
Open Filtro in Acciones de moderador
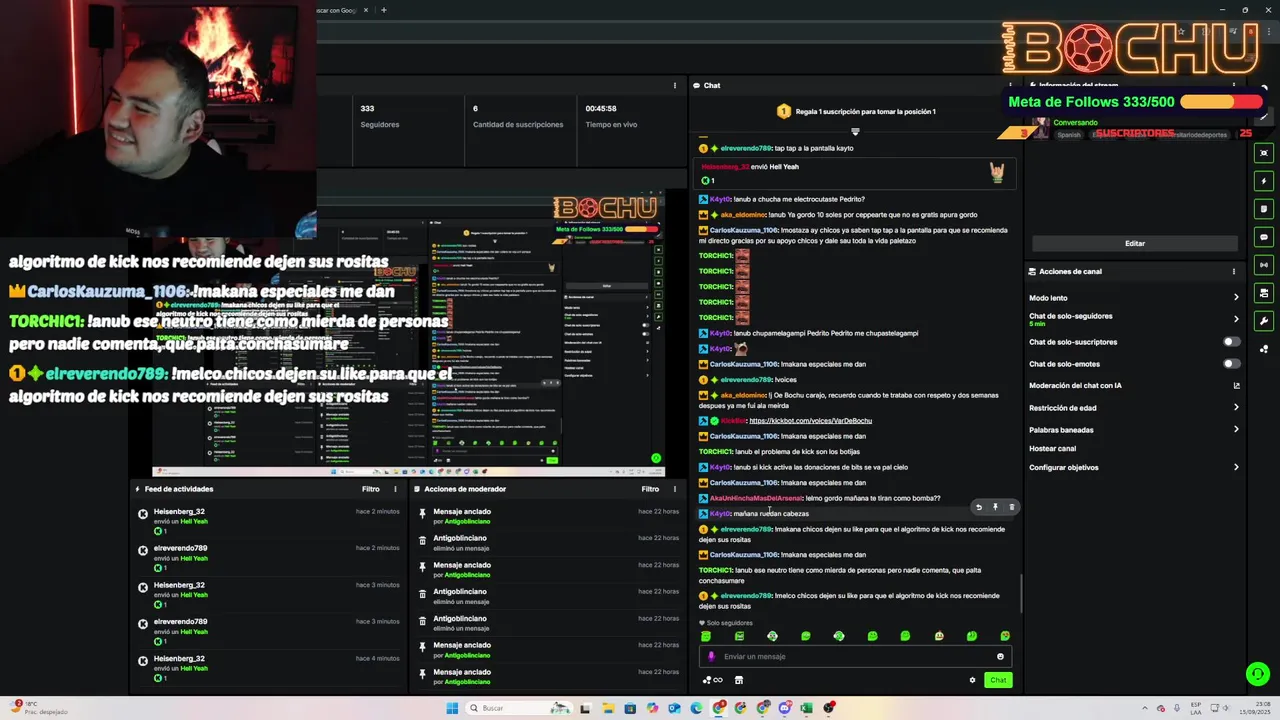click(x=650, y=489)
